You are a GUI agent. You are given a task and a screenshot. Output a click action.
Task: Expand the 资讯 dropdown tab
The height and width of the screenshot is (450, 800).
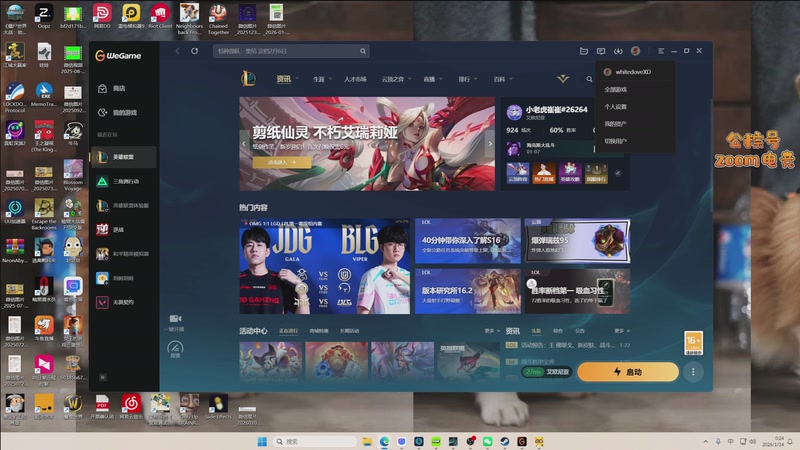(287, 79)
